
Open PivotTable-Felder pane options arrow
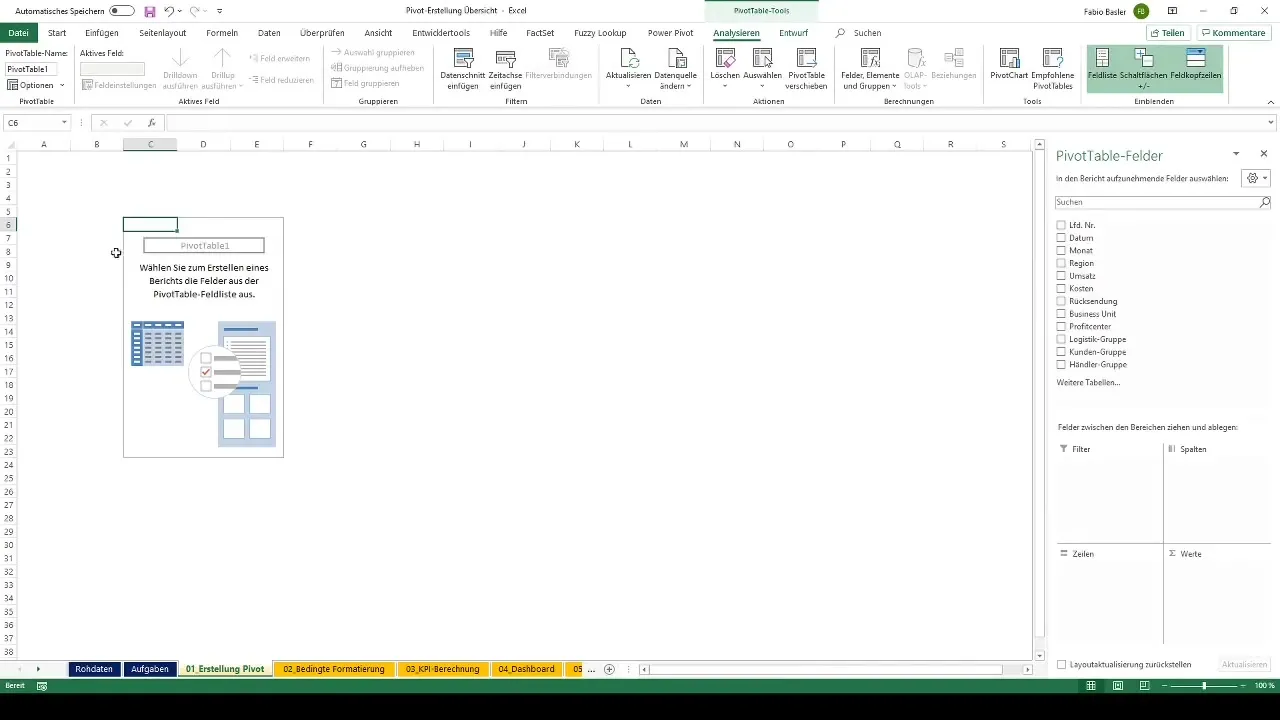(1236, 154)
